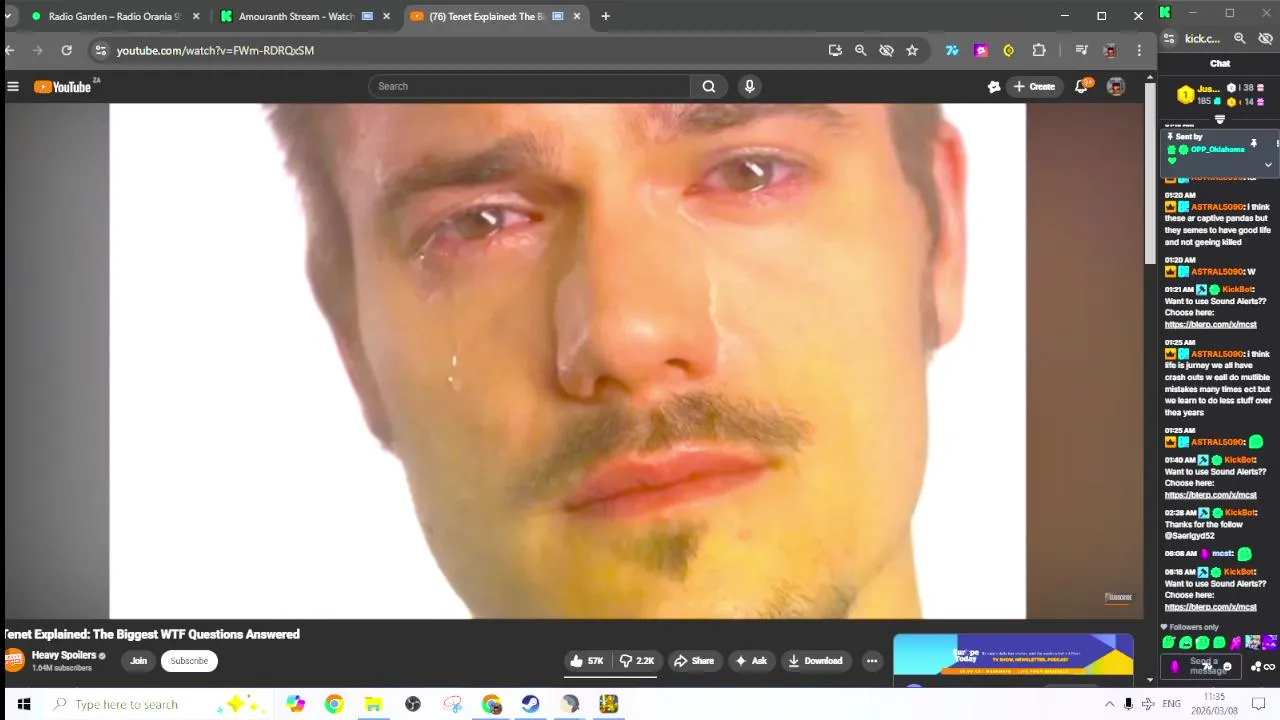Click the crossed-eye icon in Chrome address bar
1280x720 pixels.
tap(886, 50)
